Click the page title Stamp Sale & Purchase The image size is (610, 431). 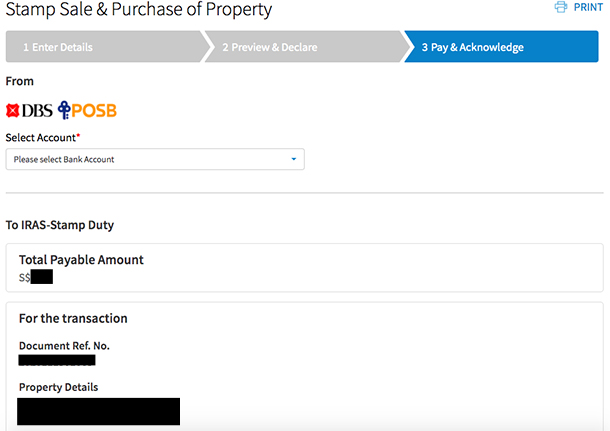pyautogui.click(x=138, y=9)
